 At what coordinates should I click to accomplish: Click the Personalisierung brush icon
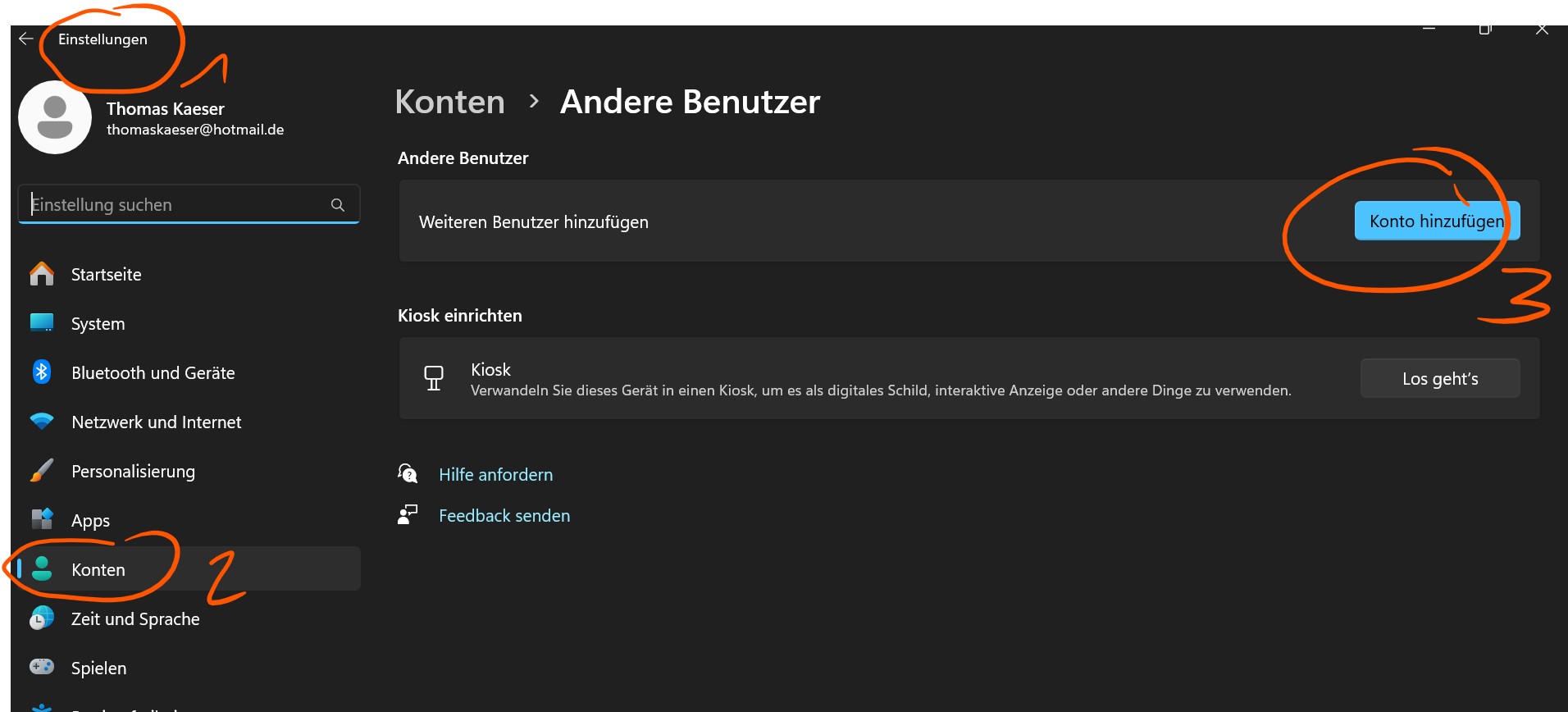point(42,471)
